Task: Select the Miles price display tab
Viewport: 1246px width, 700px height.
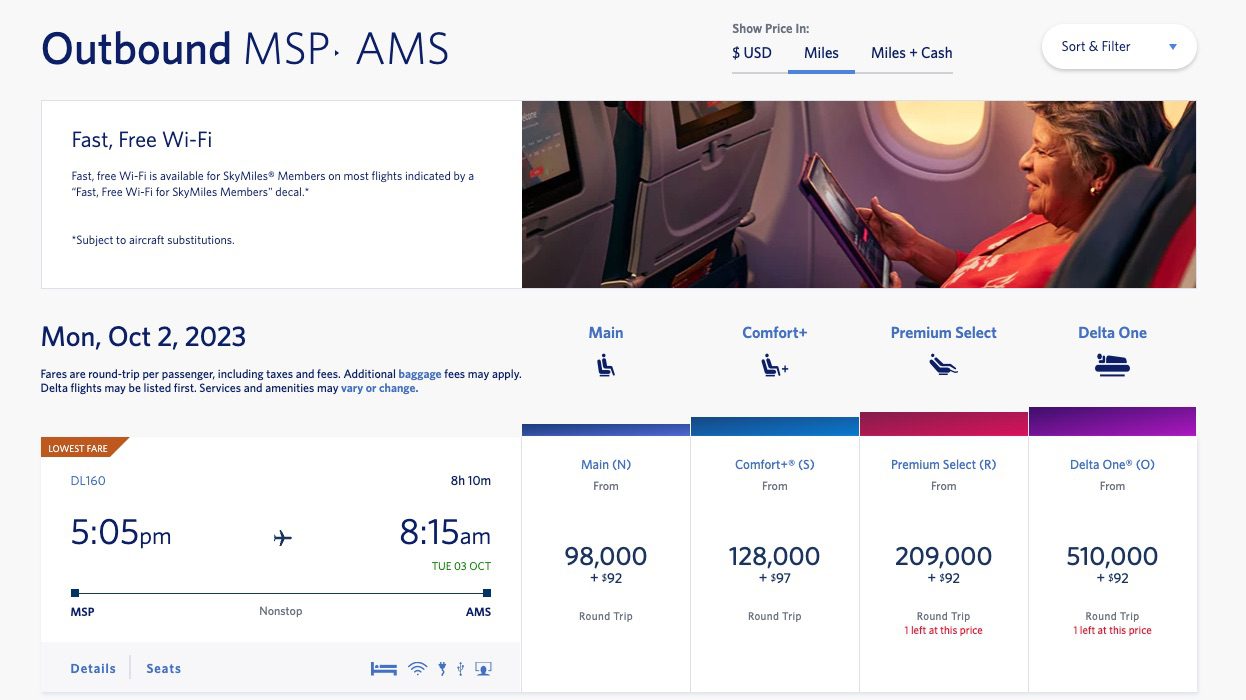Action: click(x=821, y=54)
